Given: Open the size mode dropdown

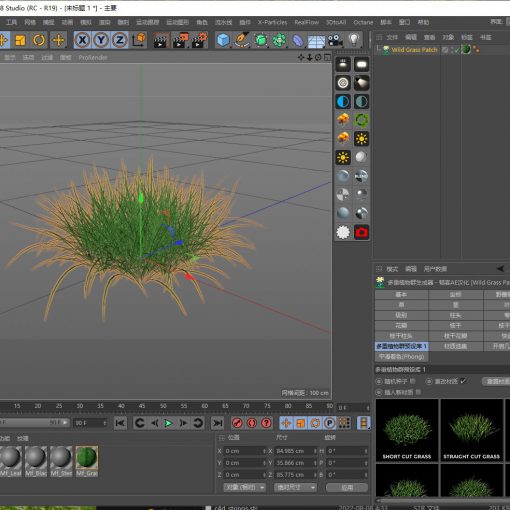Looking at the screenshot, I should click(295, 487).
